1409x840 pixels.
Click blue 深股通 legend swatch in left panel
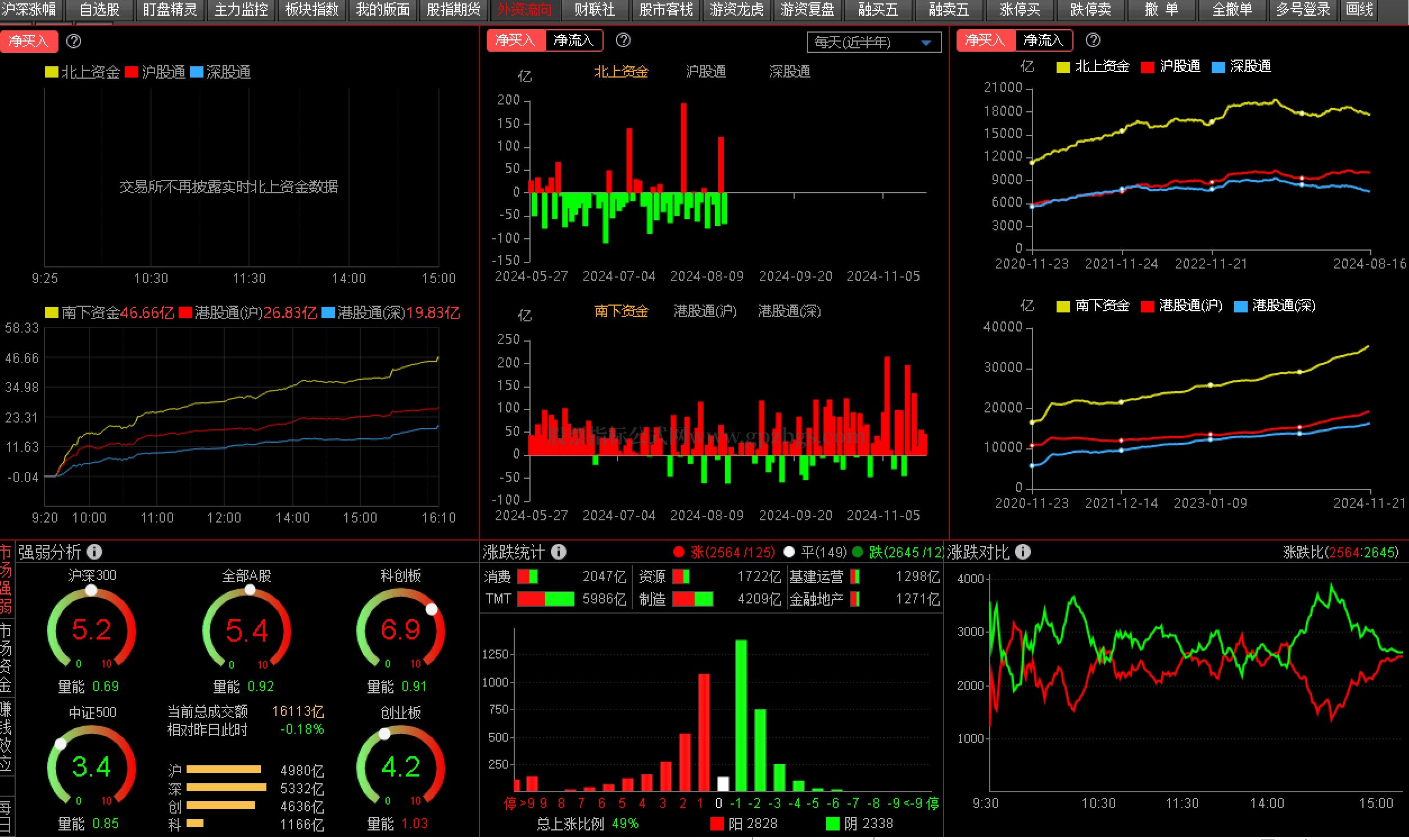click(197, 72)
